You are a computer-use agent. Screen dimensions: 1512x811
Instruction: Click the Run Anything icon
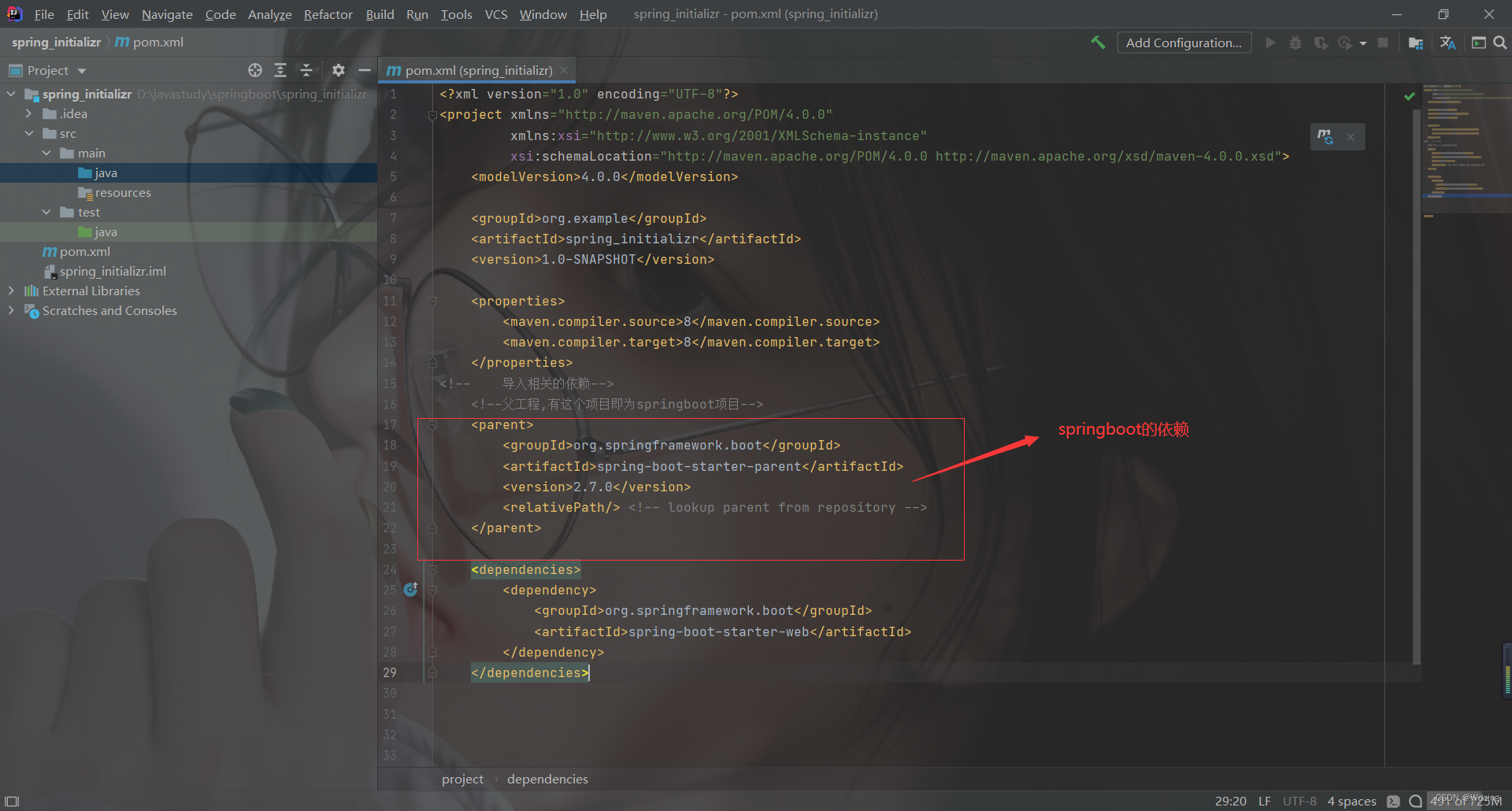coord(1479,43)
